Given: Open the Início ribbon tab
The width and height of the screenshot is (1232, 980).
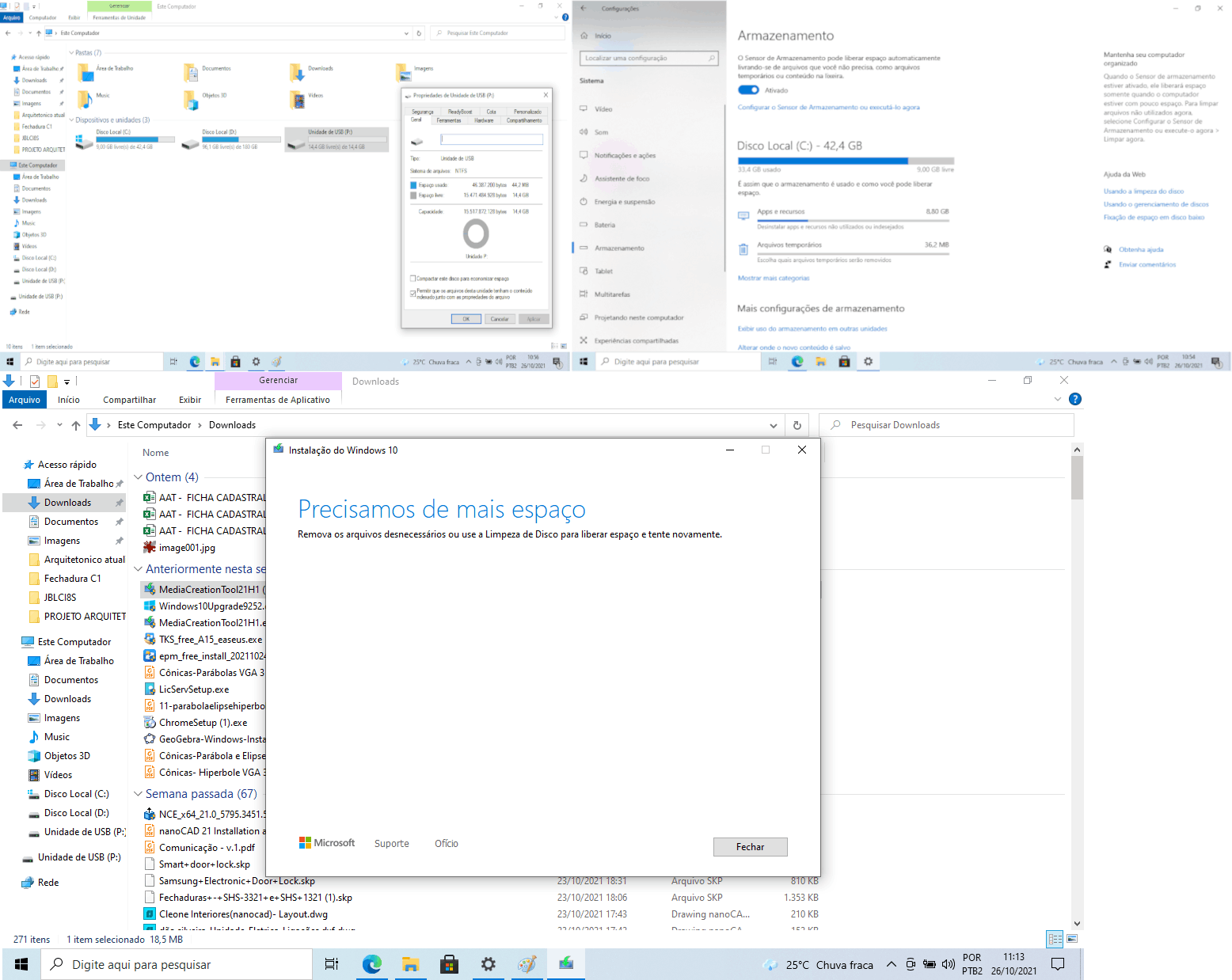Looking at the screenshot, I should pos(69,400).
